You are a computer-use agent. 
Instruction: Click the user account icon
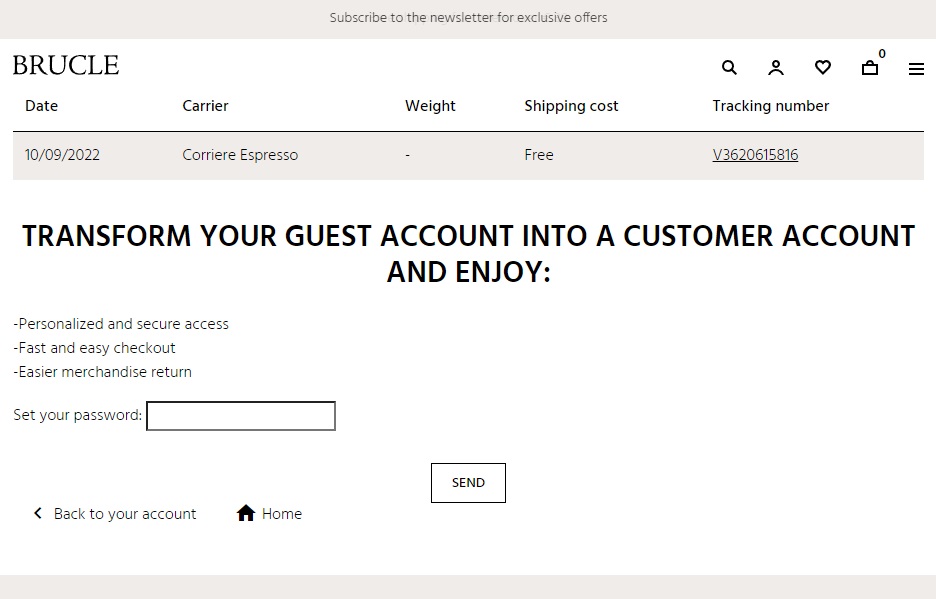pos(776,68)
